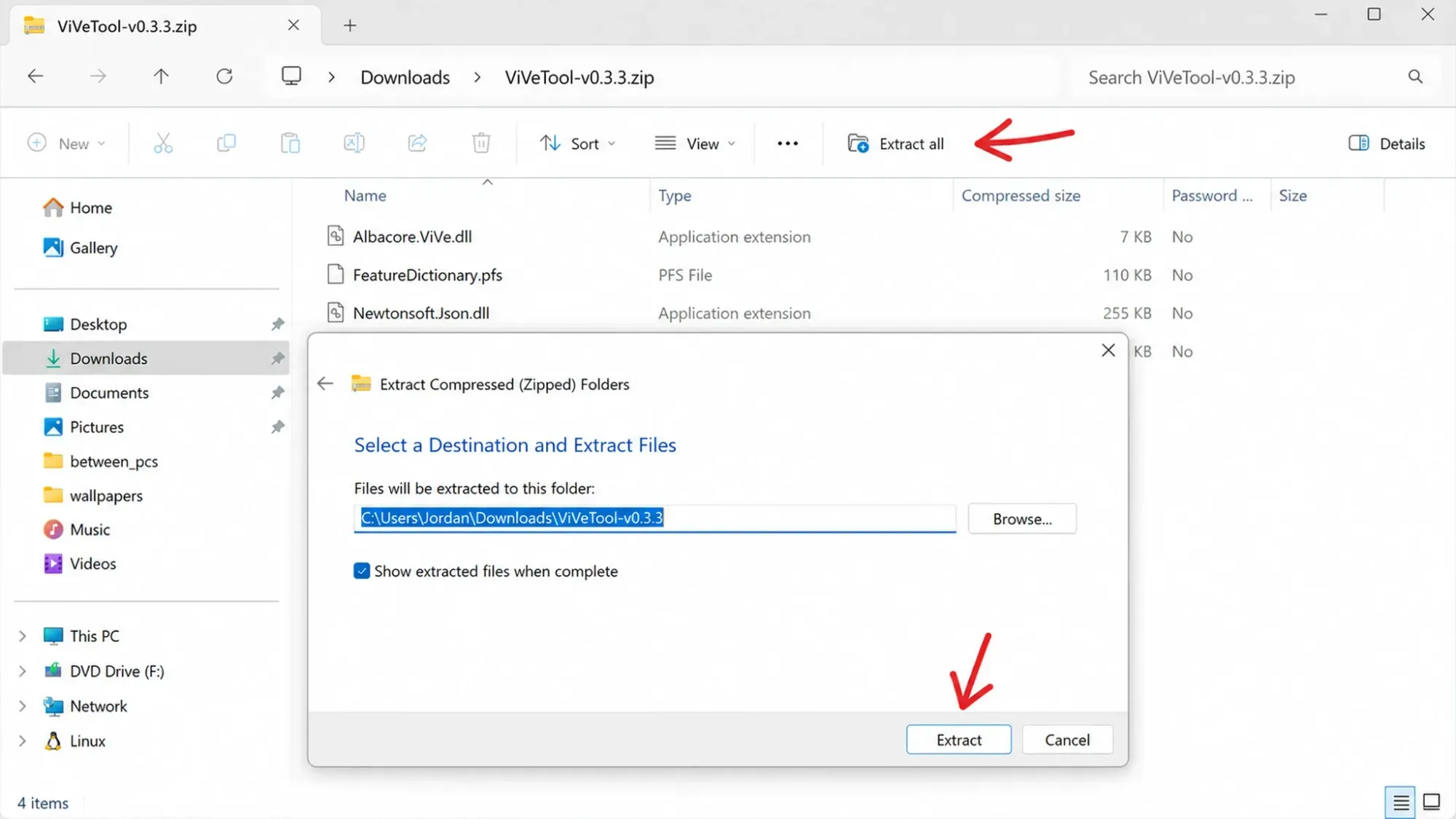Image resolution: width=1456 pixels, height=819 pixels.
Task: Click the Cut scissors icon in toolbar
Action: [x=163, y=143]
